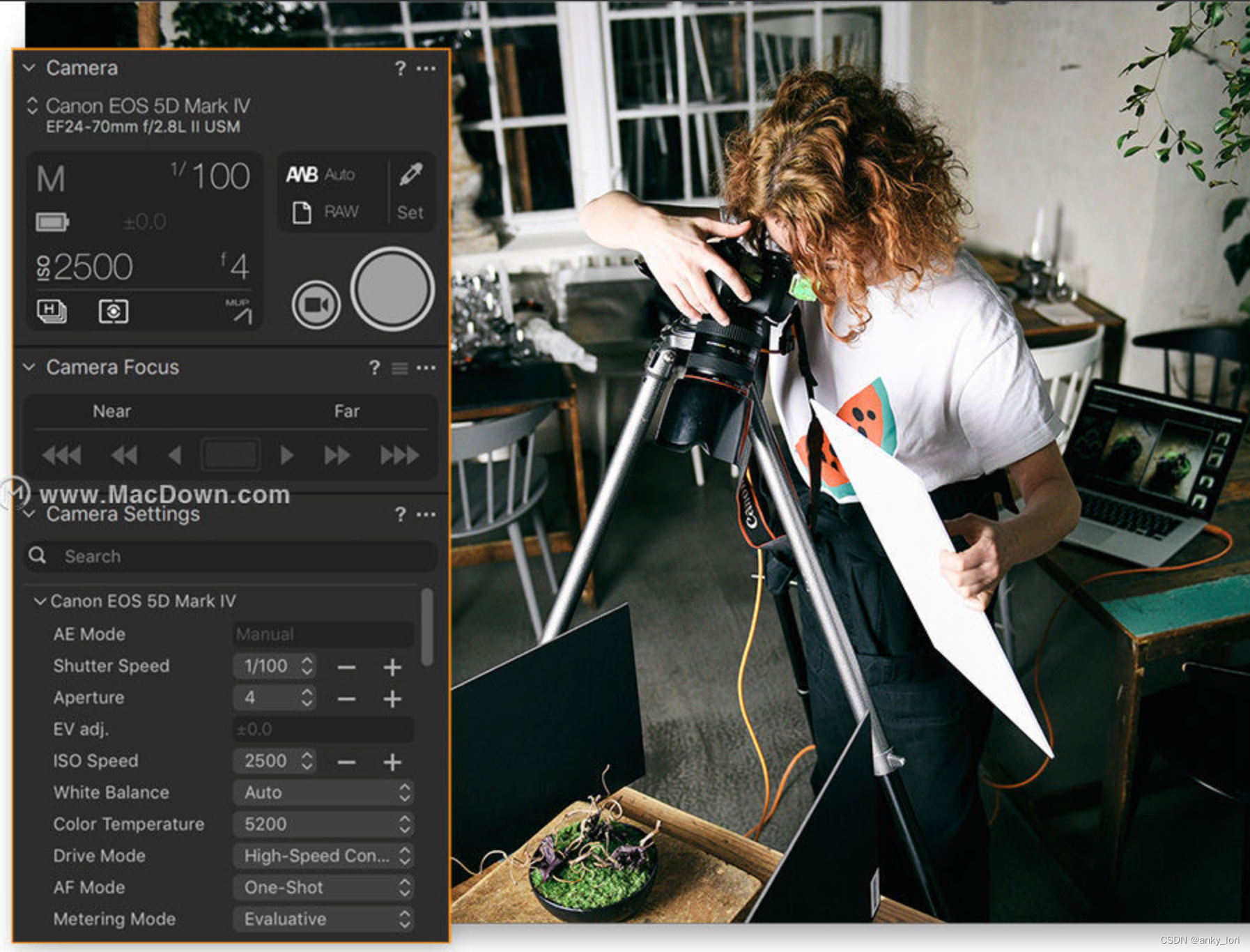Start live view with the video camera button
Viewport: 1250px width, 952px height.
[x=316, y=305]
